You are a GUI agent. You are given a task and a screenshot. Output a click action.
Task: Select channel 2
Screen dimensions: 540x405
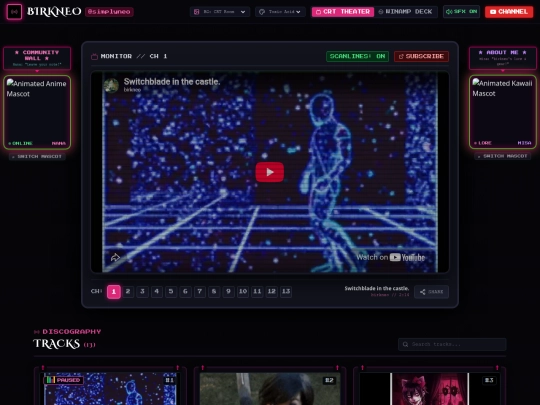(128, 292)
